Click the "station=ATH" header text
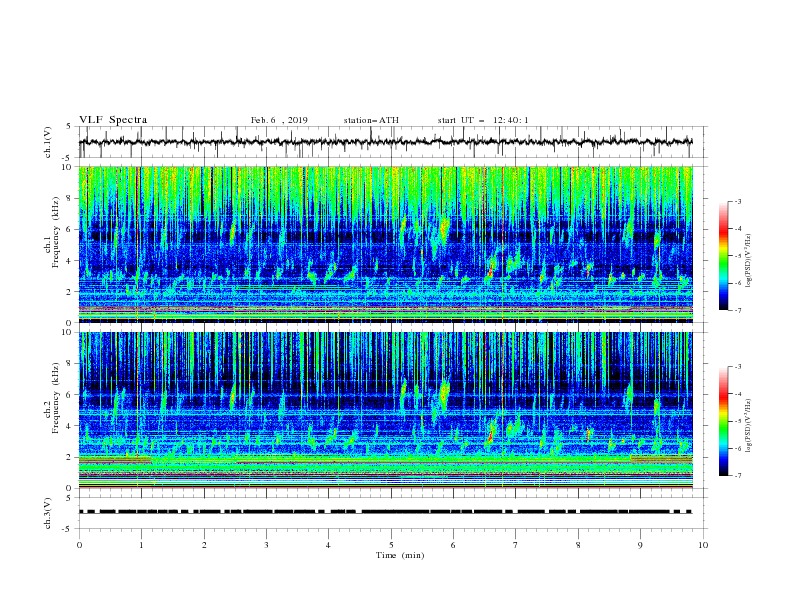This screenshot has width=792, height=612. coord(371,120)
